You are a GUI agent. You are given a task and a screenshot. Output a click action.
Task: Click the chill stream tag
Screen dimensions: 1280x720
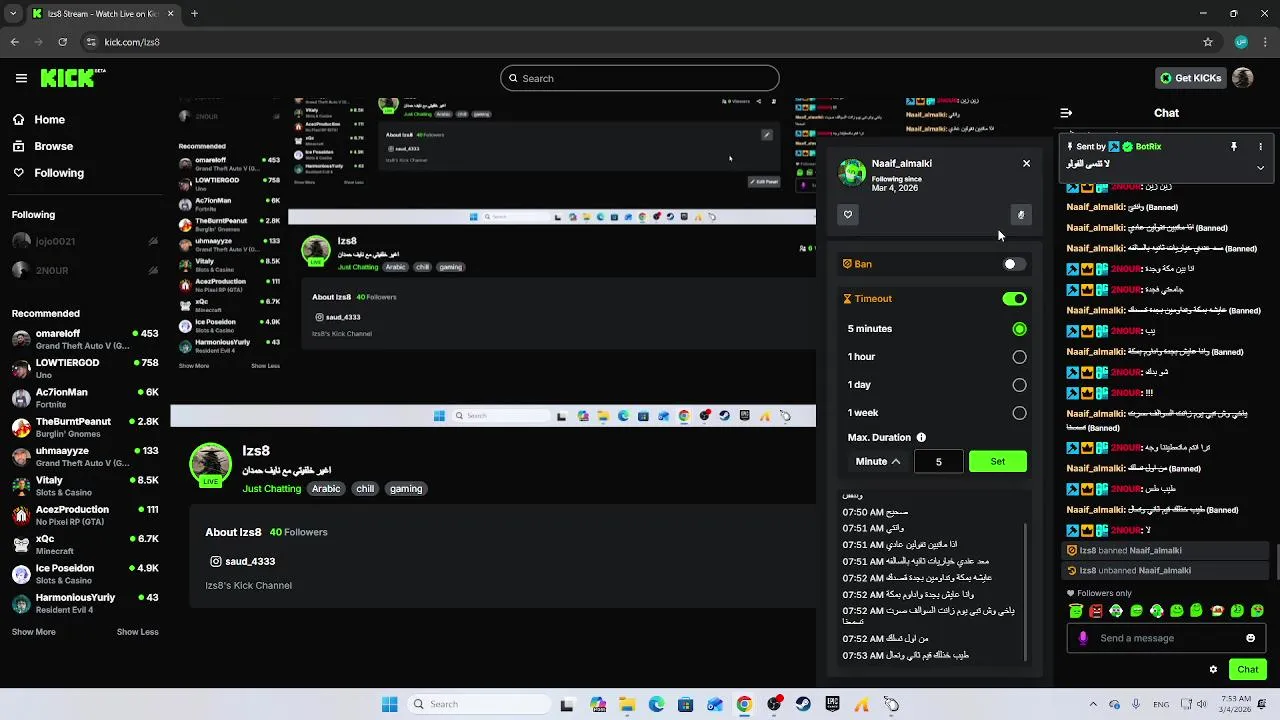(365, 489)
